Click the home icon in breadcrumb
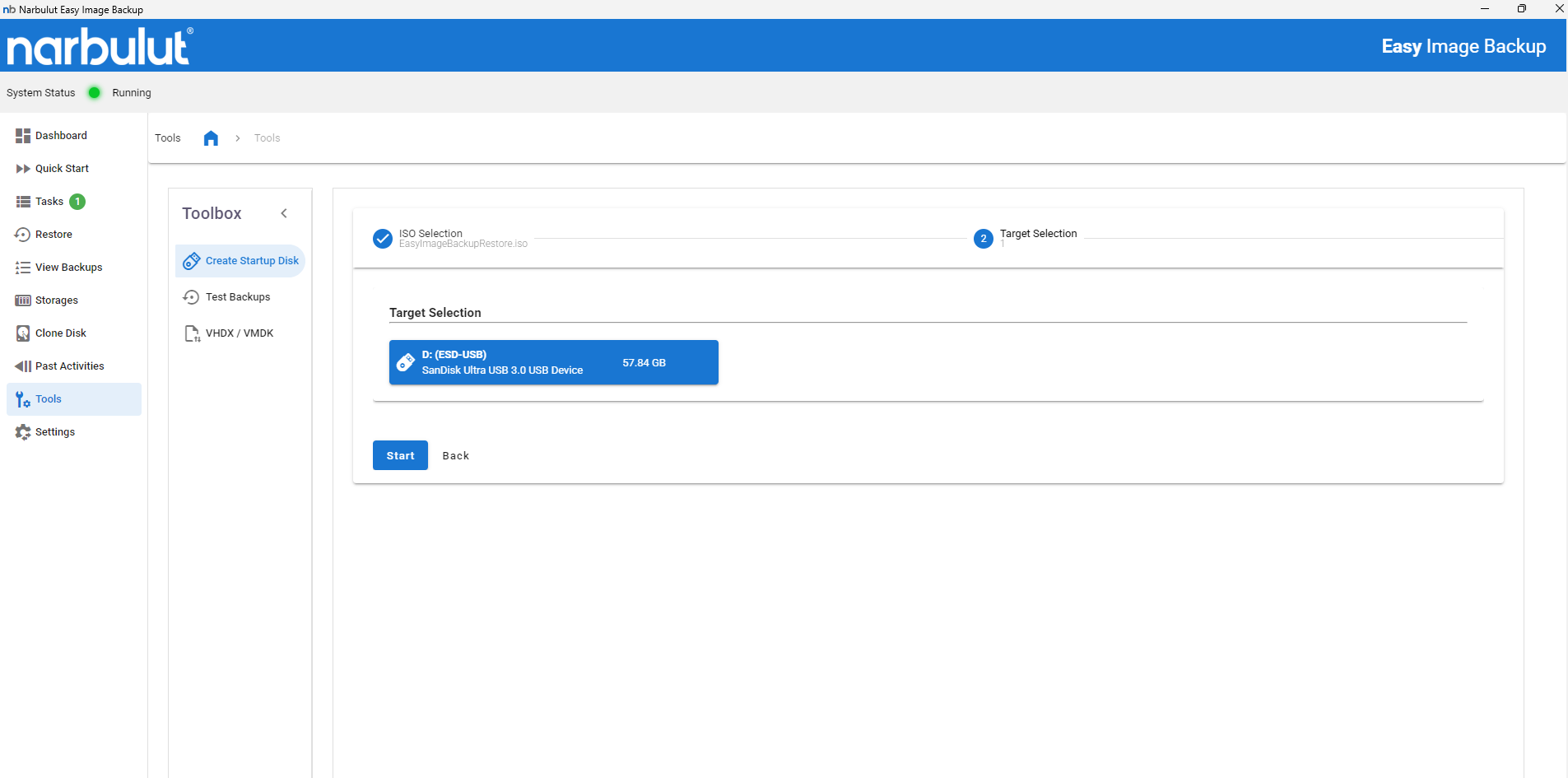Screen dimensions: 1568x778 click(211, 138)
